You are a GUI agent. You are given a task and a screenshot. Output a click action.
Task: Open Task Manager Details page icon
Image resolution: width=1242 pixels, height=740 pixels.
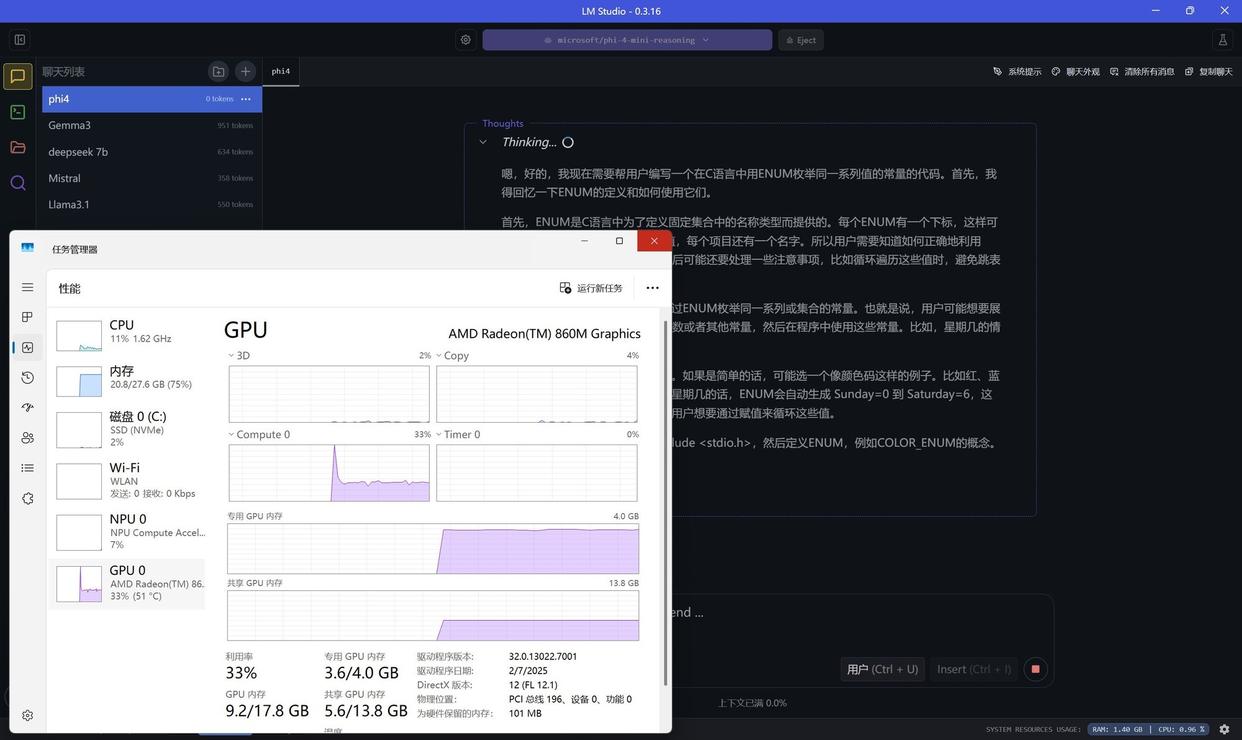pyautogui.click(x=27, y=468)
